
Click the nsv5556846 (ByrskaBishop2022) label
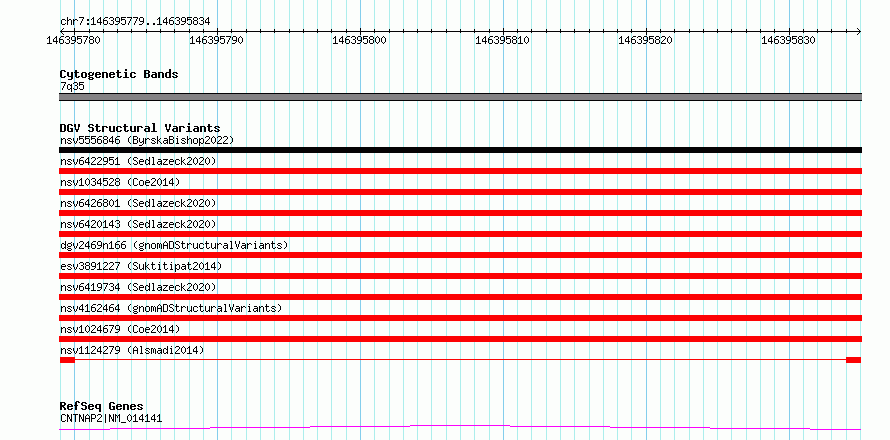[146, 140]
